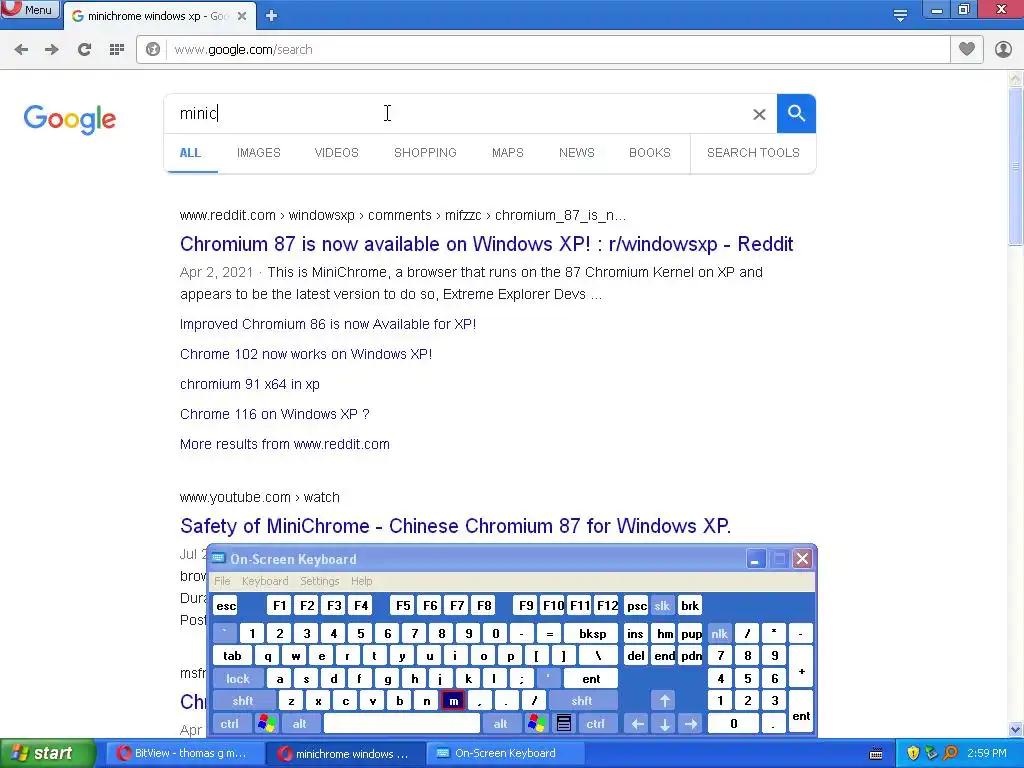Switch to the SHOPPING tab

click(425, 153)
